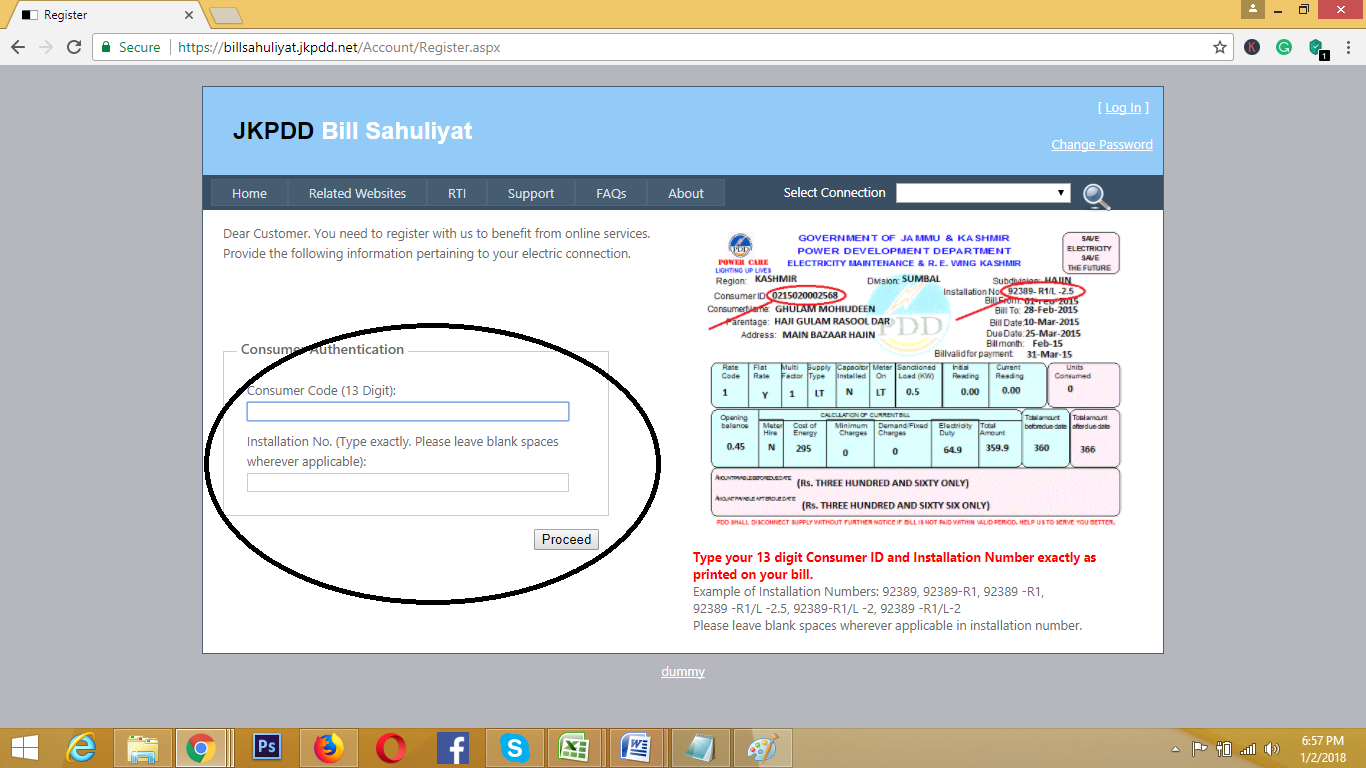Switch to Chrome in the taskbar
This screenshot has width=1366, height=768.
click(x=200, y=748)
